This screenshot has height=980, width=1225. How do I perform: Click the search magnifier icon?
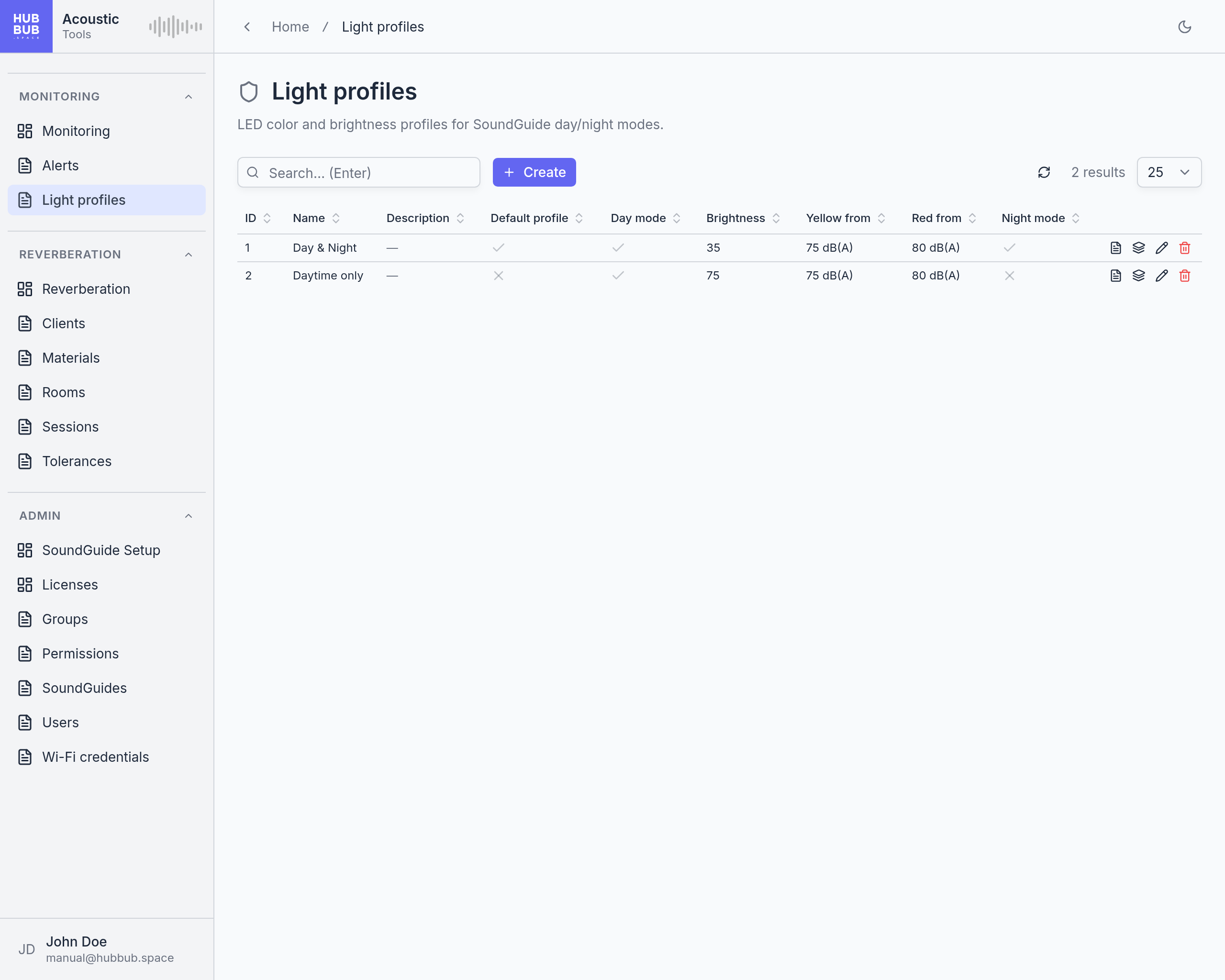click(x=253, y=172)
